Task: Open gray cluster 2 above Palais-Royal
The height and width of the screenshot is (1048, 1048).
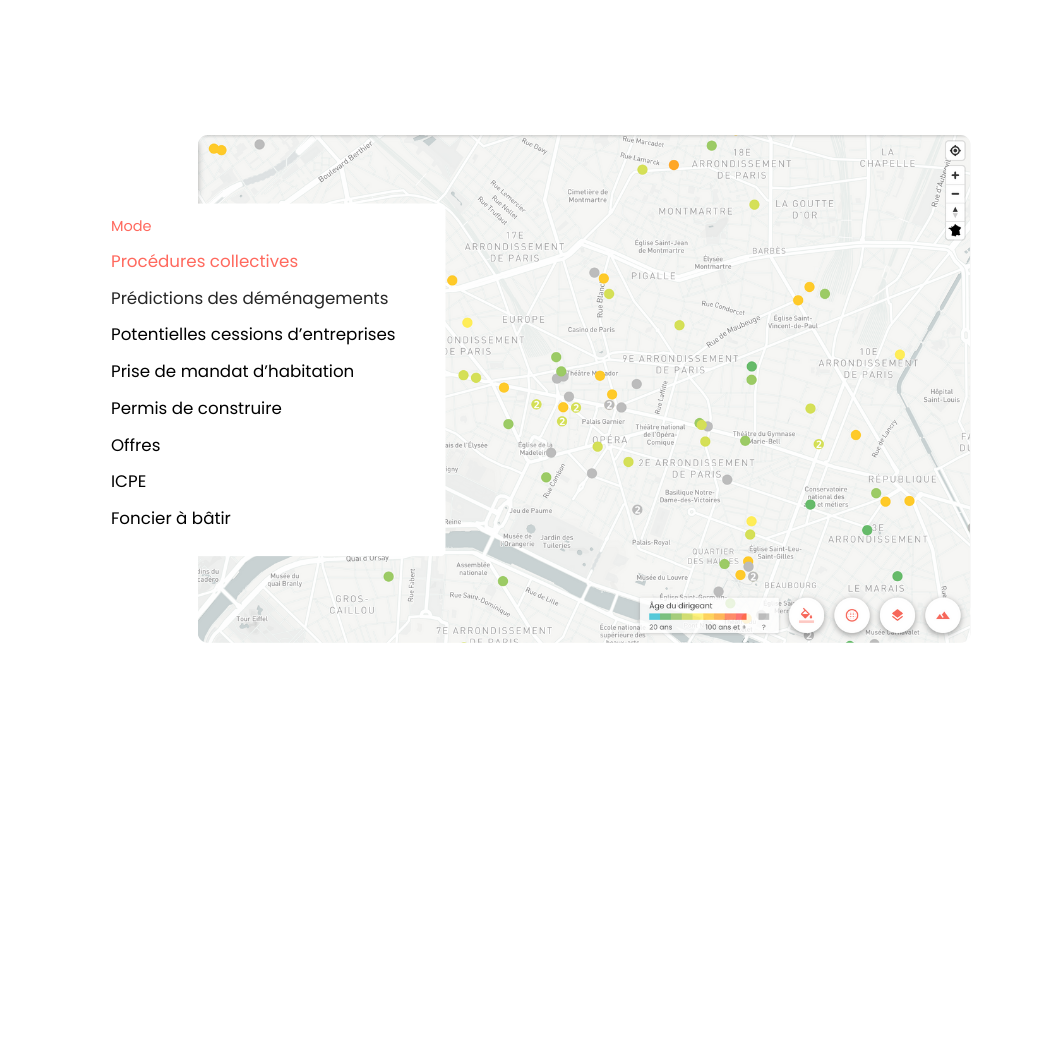Action: pyautogui.click(x=637, y=510)
